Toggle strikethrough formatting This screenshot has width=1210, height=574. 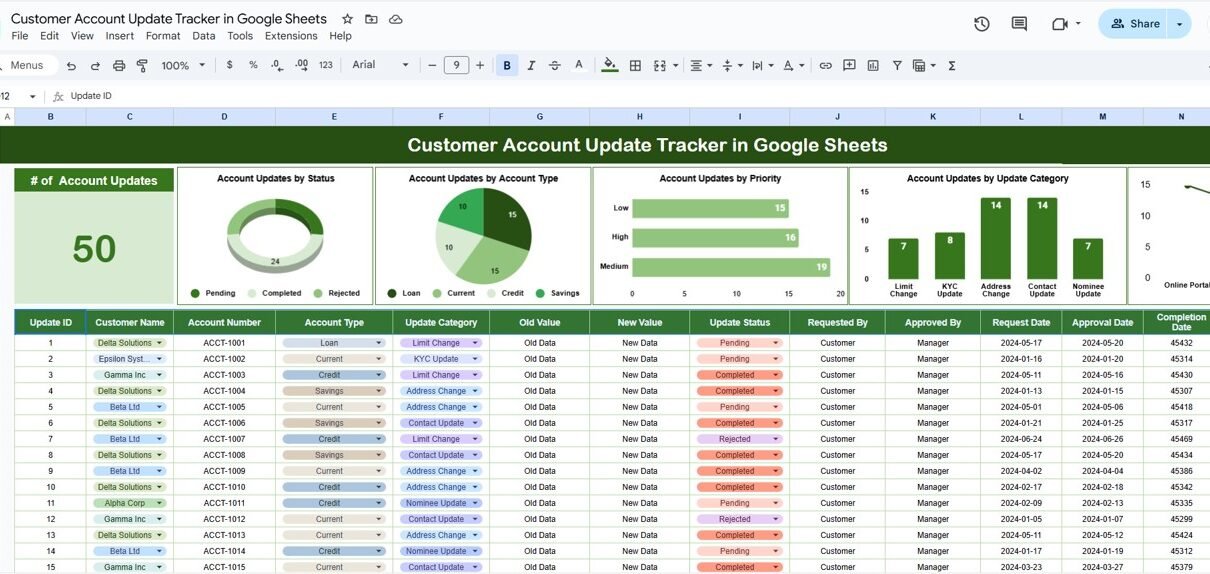[x=555, y=65]
